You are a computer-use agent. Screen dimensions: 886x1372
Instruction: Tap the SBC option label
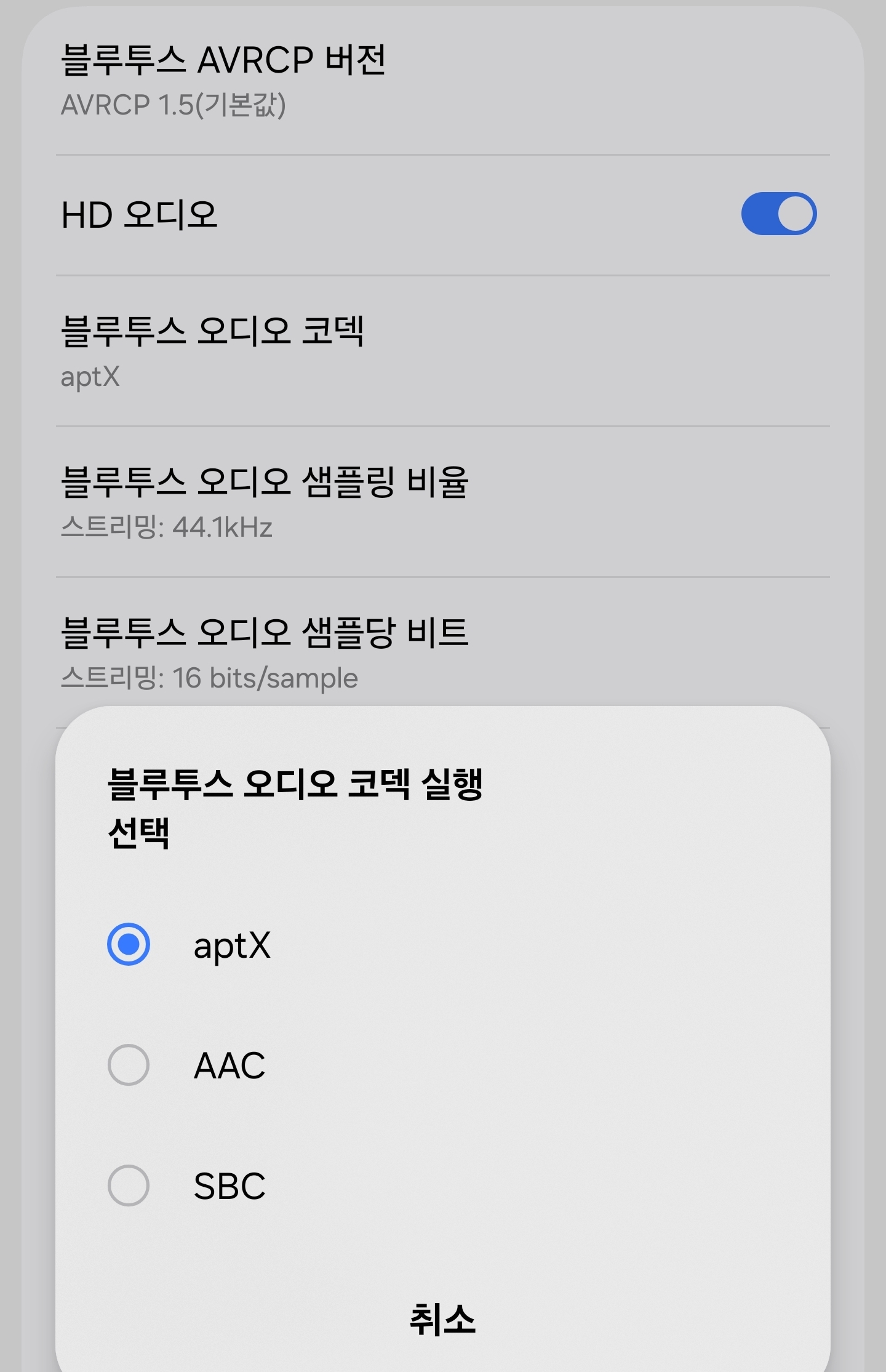click(x=229, y=1187)
